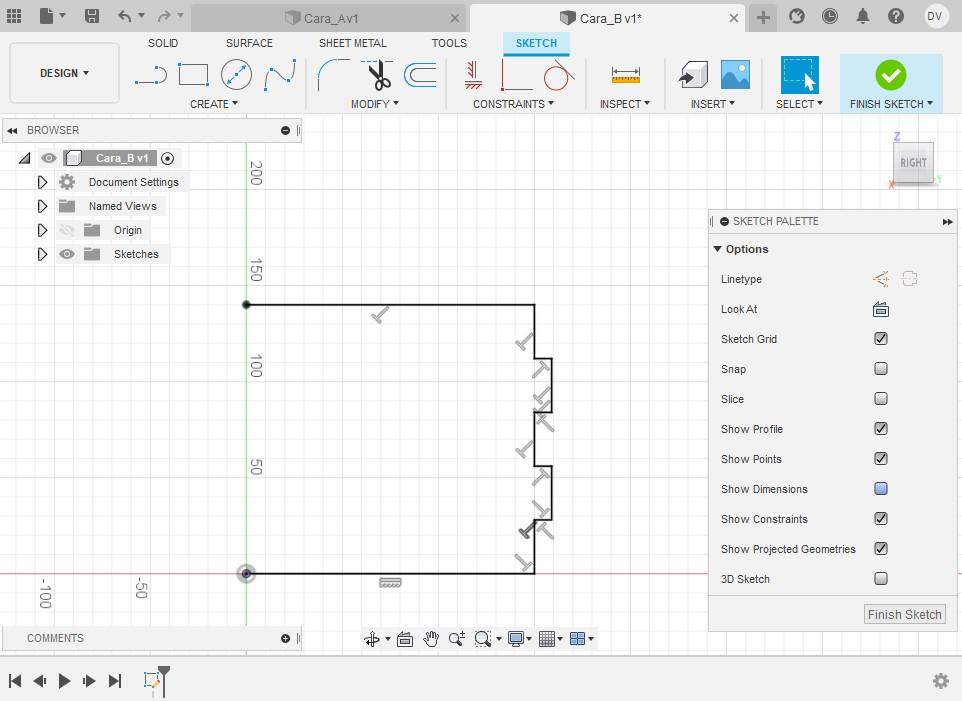Screen dimensions: 962x701
Task: Activate the Fit Point Spline tool
Action: (280, 75)
